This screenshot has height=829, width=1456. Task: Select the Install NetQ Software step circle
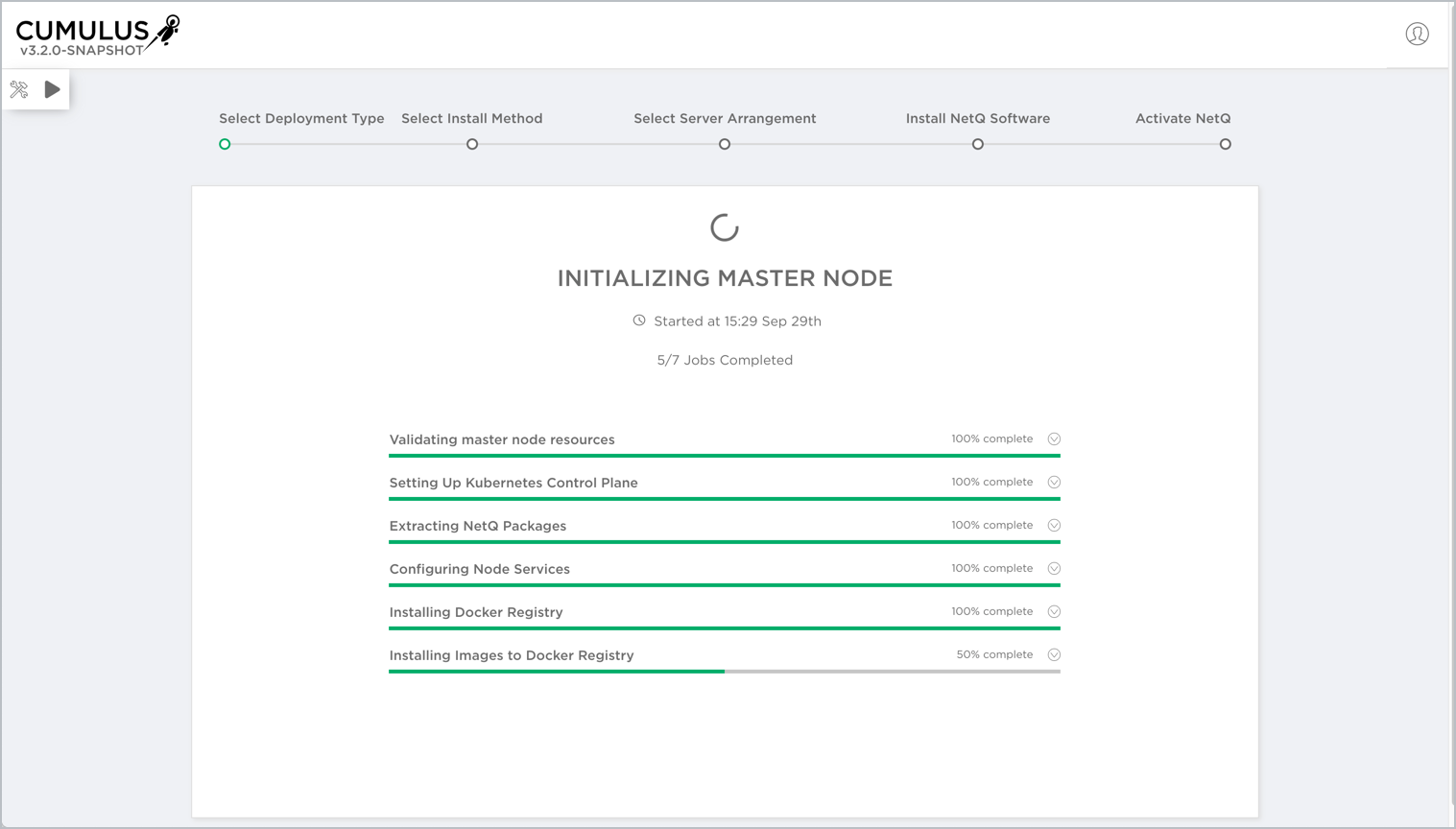[x=977, y=144]
